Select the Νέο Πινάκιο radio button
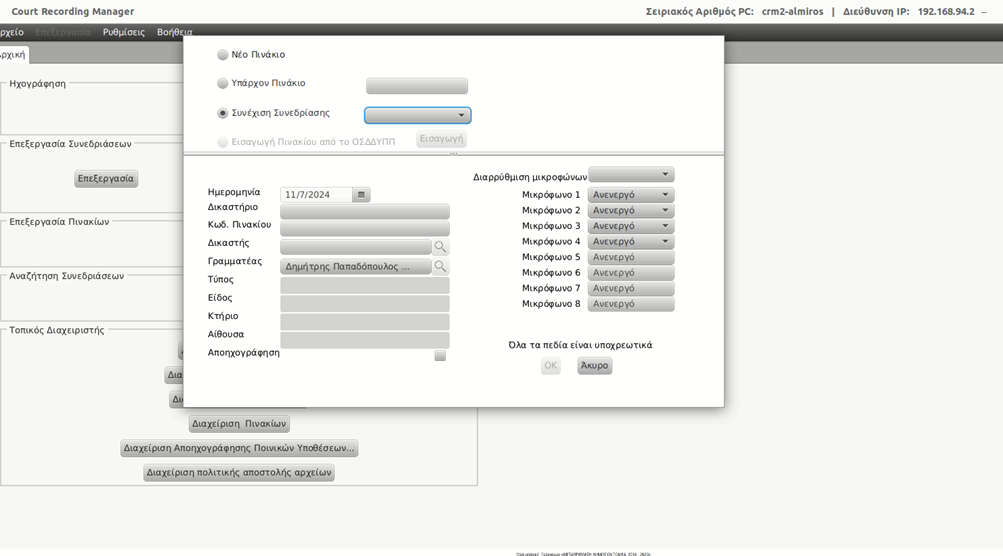The width and height of the screenshot is (1003, 556). tap(223, 55)
